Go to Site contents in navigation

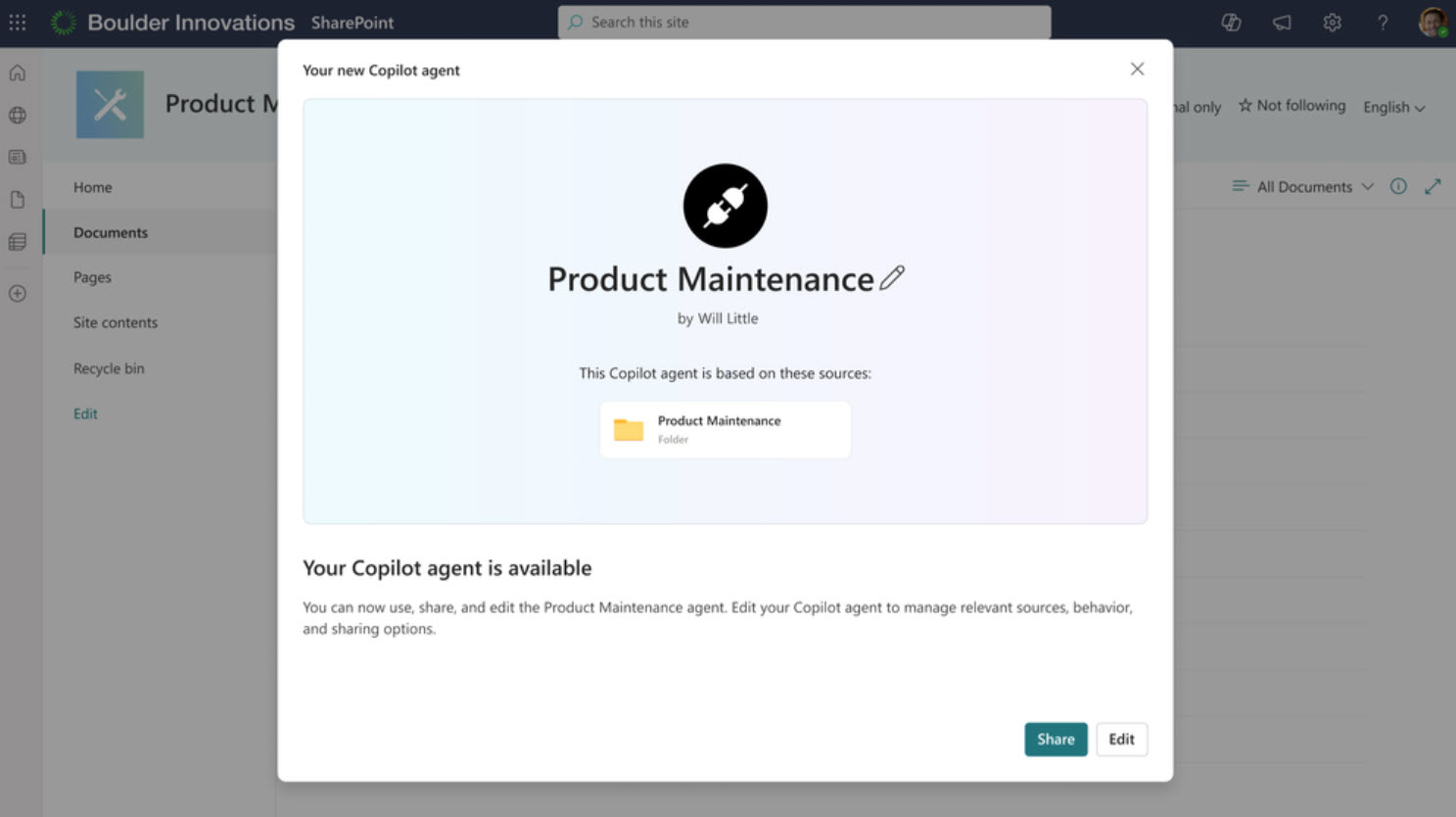116,322
